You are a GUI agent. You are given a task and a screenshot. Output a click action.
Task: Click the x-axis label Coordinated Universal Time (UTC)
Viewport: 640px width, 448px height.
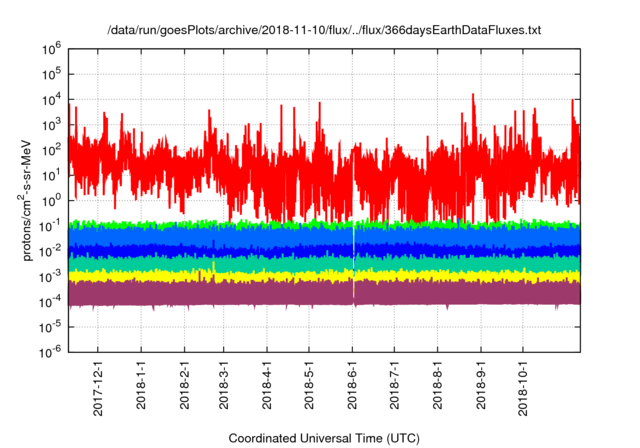324,438
